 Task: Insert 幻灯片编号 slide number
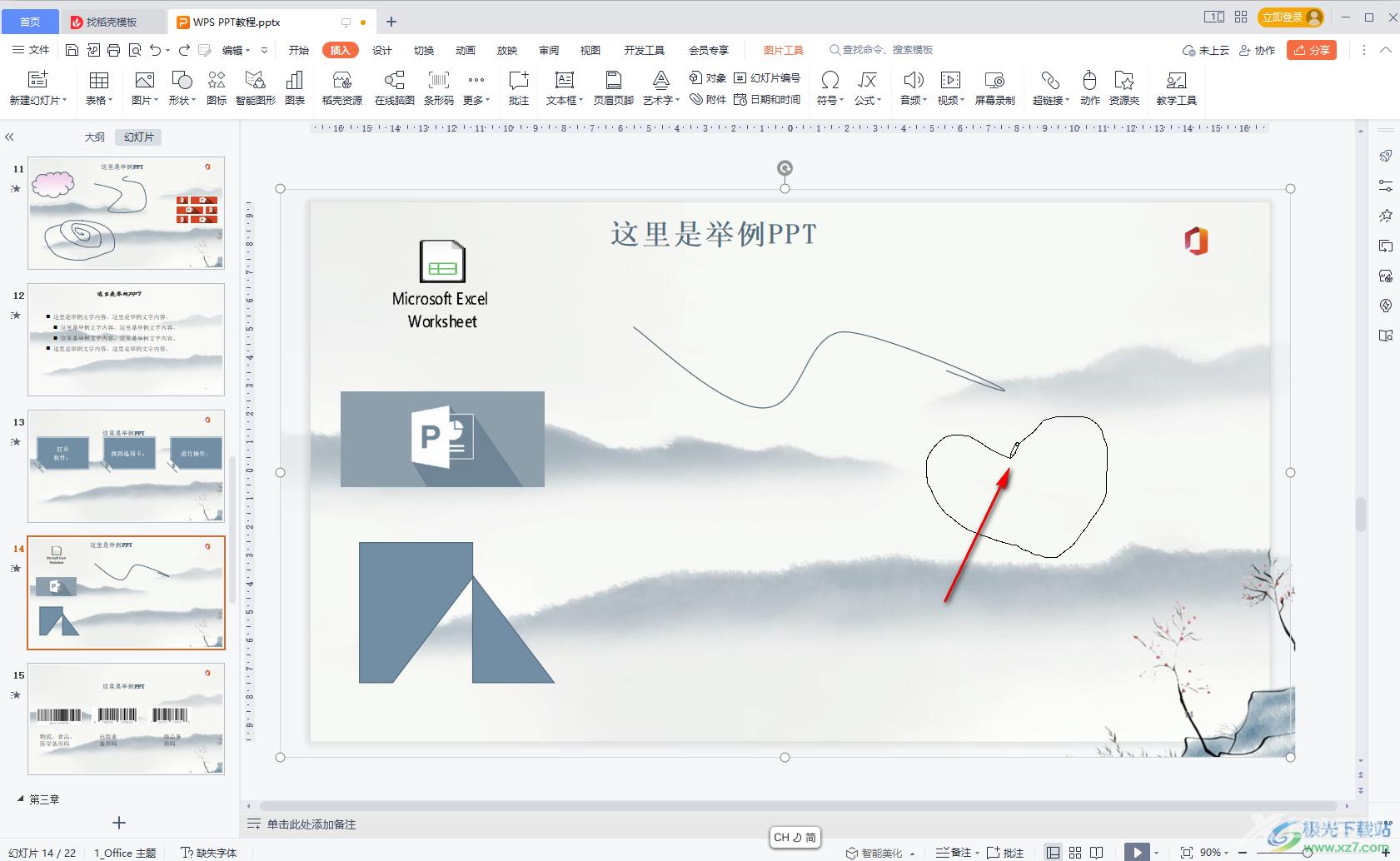[766, 77]
